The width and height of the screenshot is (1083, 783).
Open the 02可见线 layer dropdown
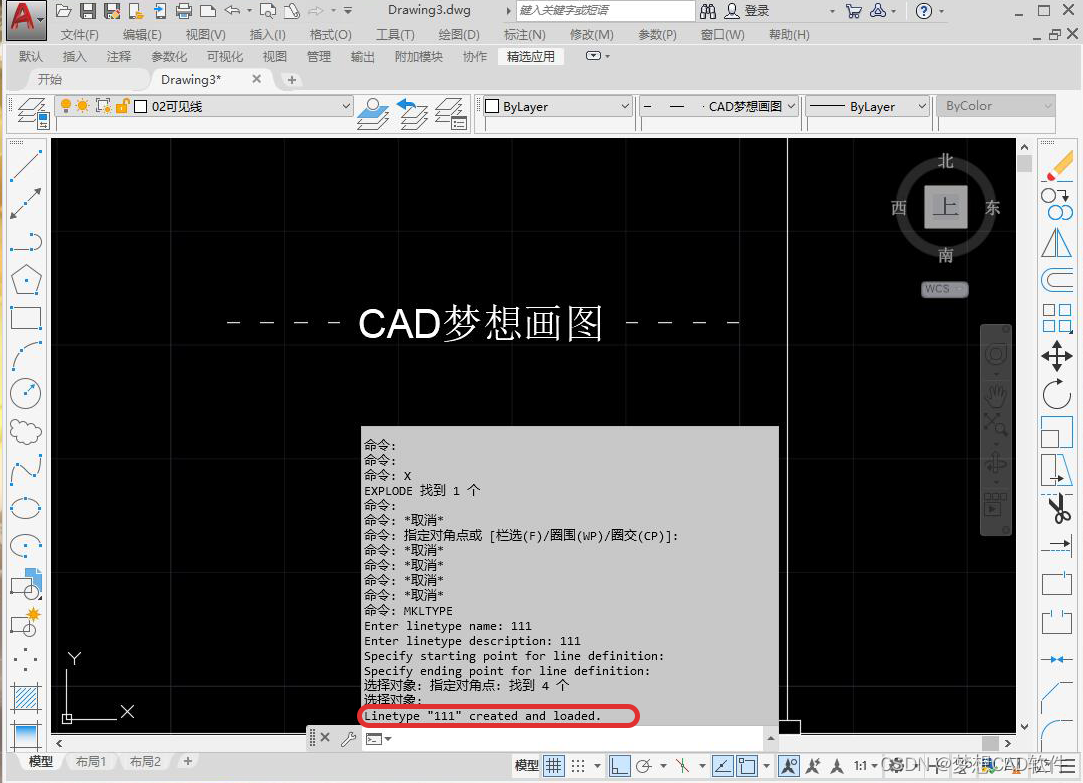pyautogui.click(x=345, y=104)
